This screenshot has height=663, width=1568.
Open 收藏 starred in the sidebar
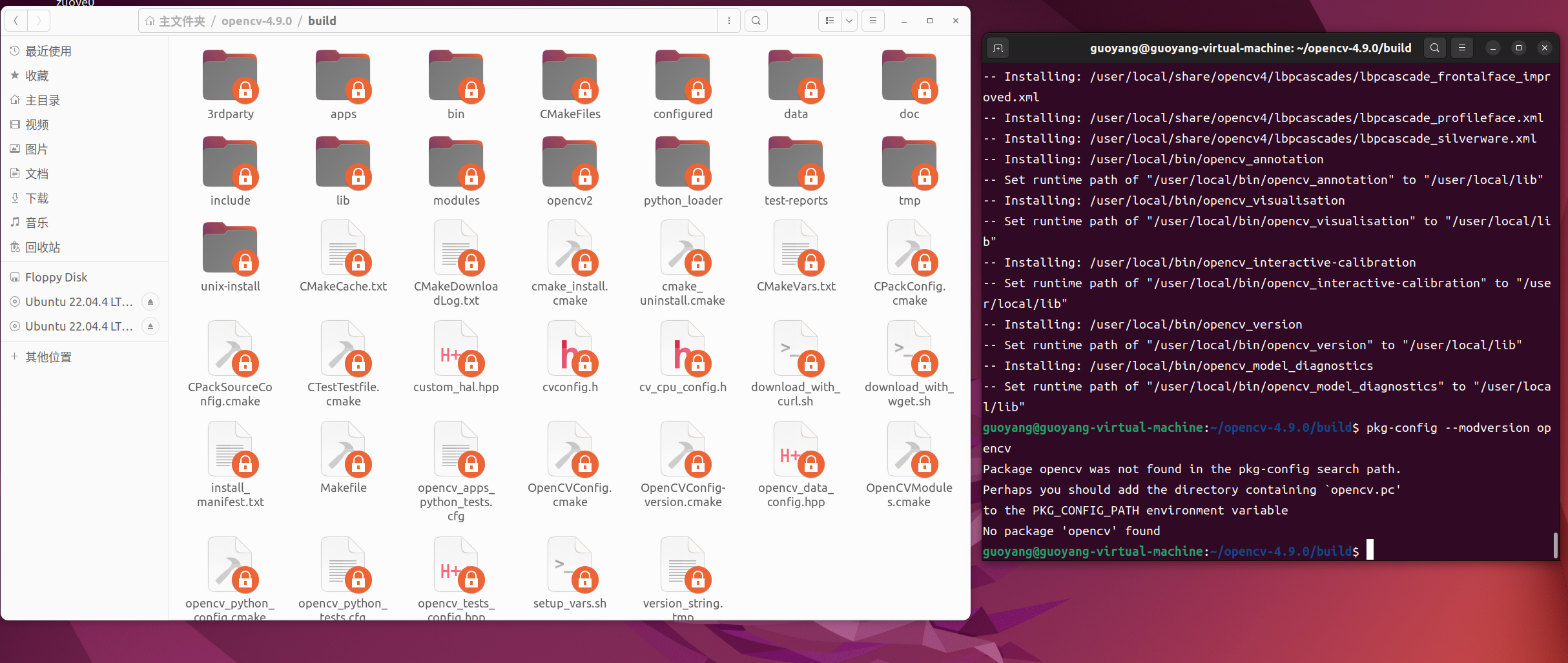tap(85, 76)
